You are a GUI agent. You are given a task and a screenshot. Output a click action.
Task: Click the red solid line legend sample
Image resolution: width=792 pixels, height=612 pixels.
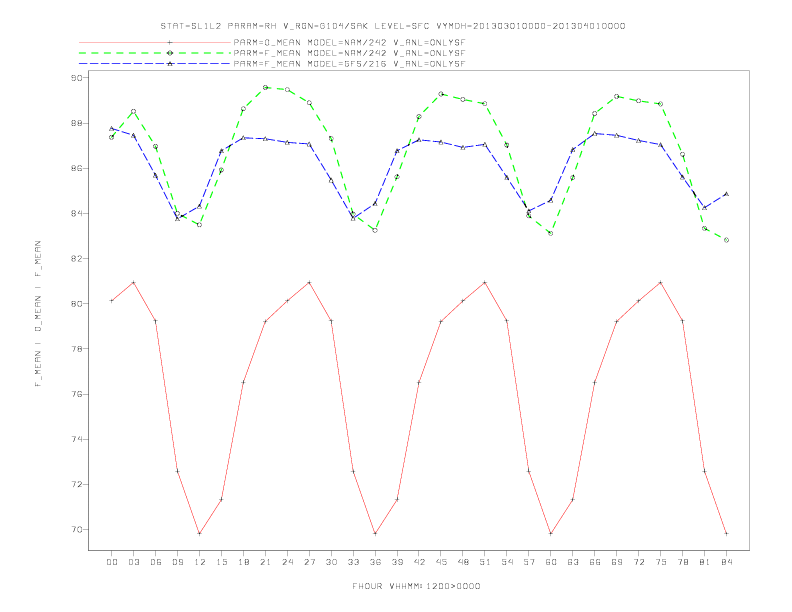point(155,42)
